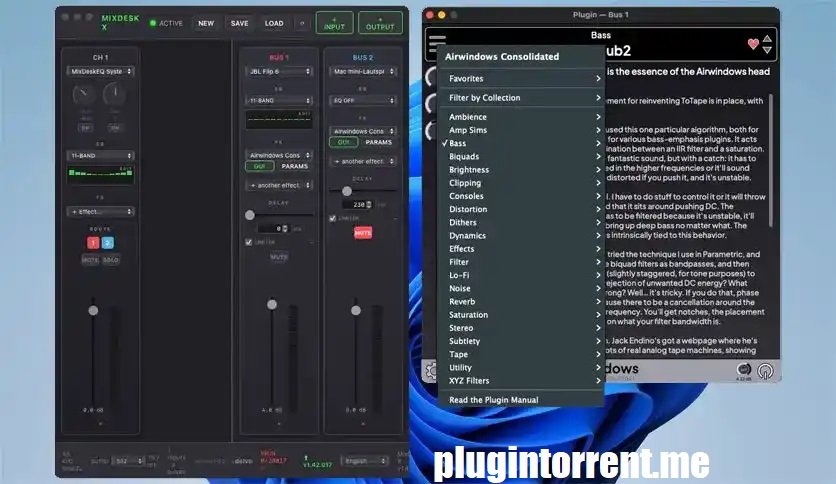Open the Clipping category submenu
Viewport: 836px width, 484px height.
(x=521, y=183)
